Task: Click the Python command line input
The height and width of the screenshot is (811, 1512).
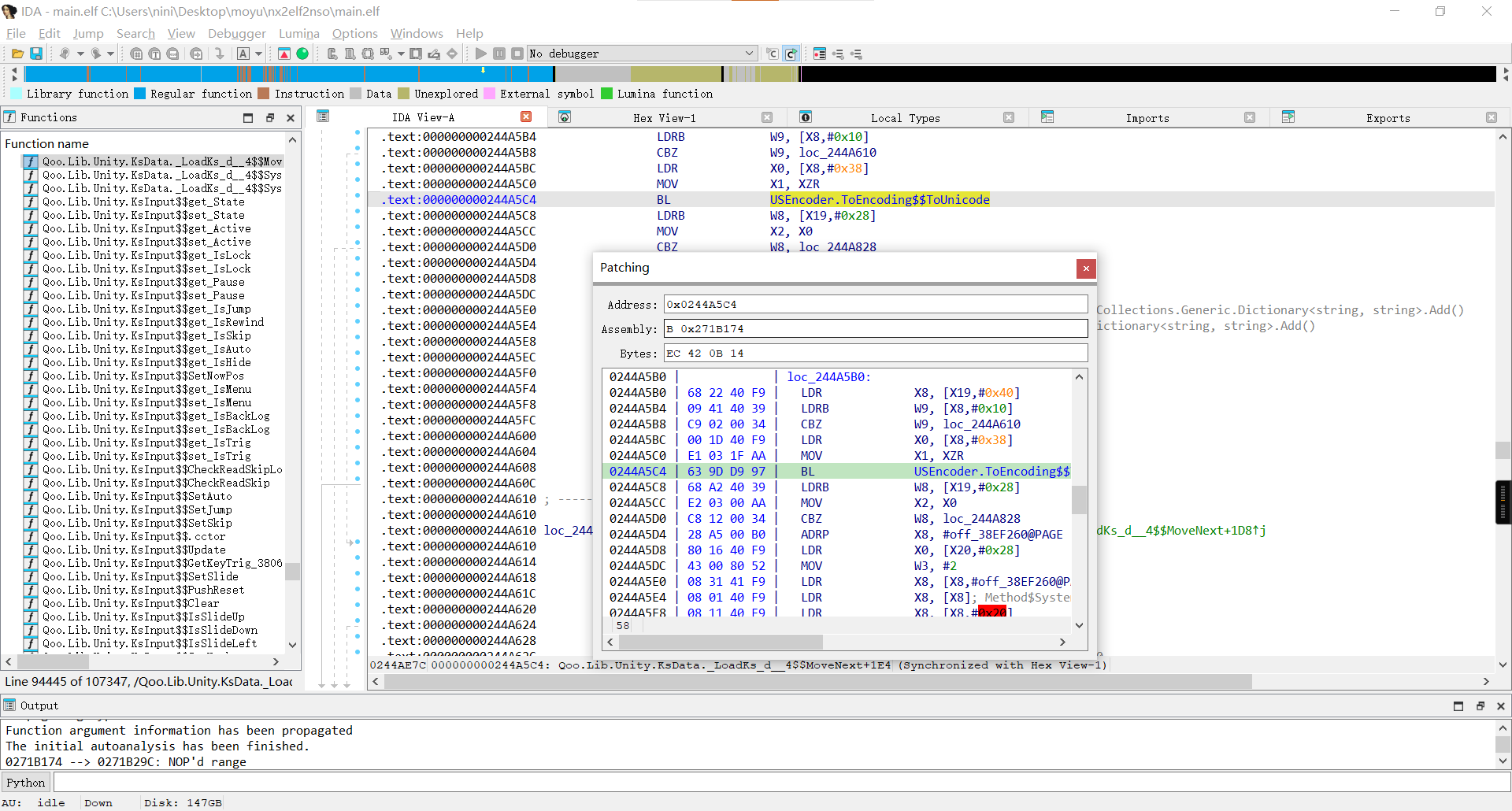Action: click(x=781, y=782)
